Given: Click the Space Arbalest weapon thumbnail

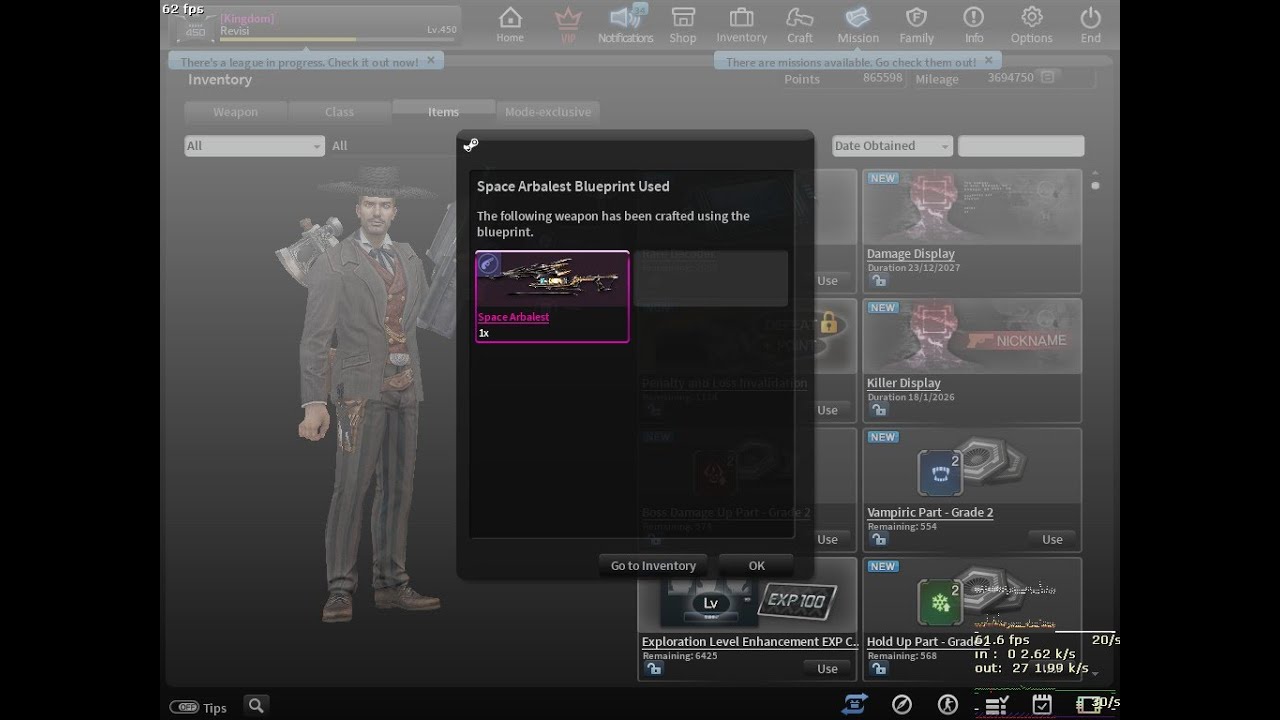Looking at the screenshot, I should 552,280.
